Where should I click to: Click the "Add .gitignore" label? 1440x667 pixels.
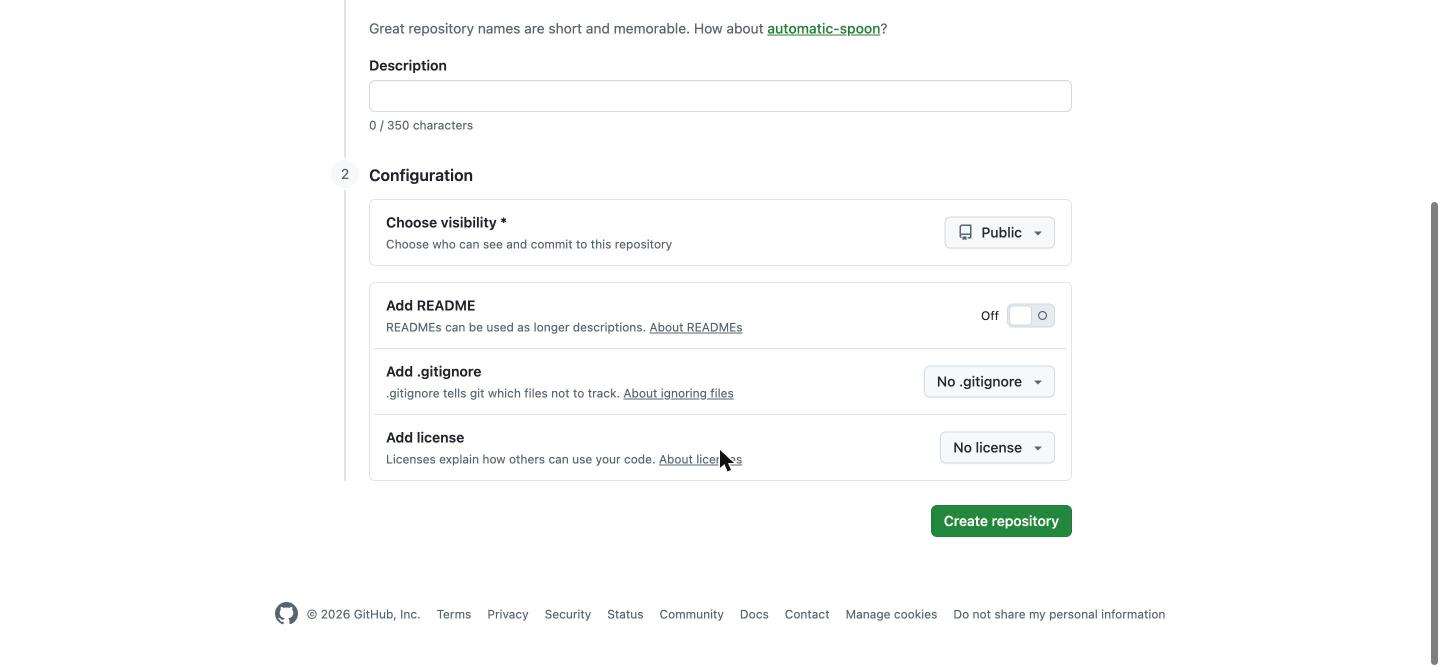pyautogui.click(x=434, y=372)
